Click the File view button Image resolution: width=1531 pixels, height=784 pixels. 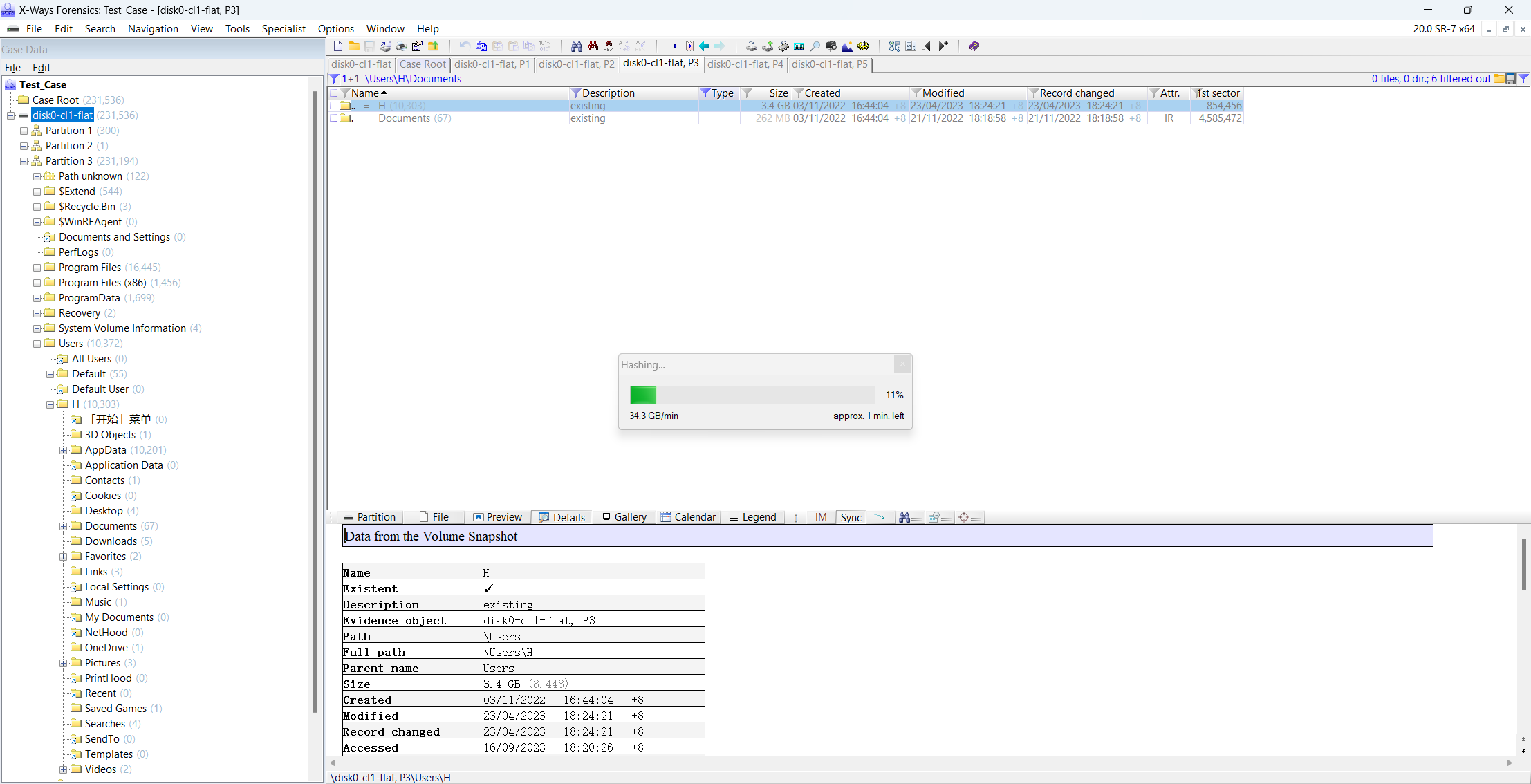click(x=434, y=517)
